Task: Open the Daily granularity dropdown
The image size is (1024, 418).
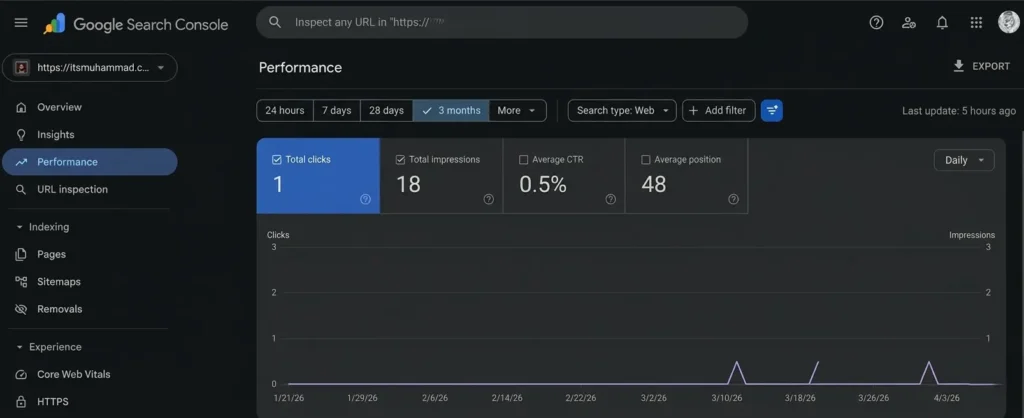Action: click(965, 160)
